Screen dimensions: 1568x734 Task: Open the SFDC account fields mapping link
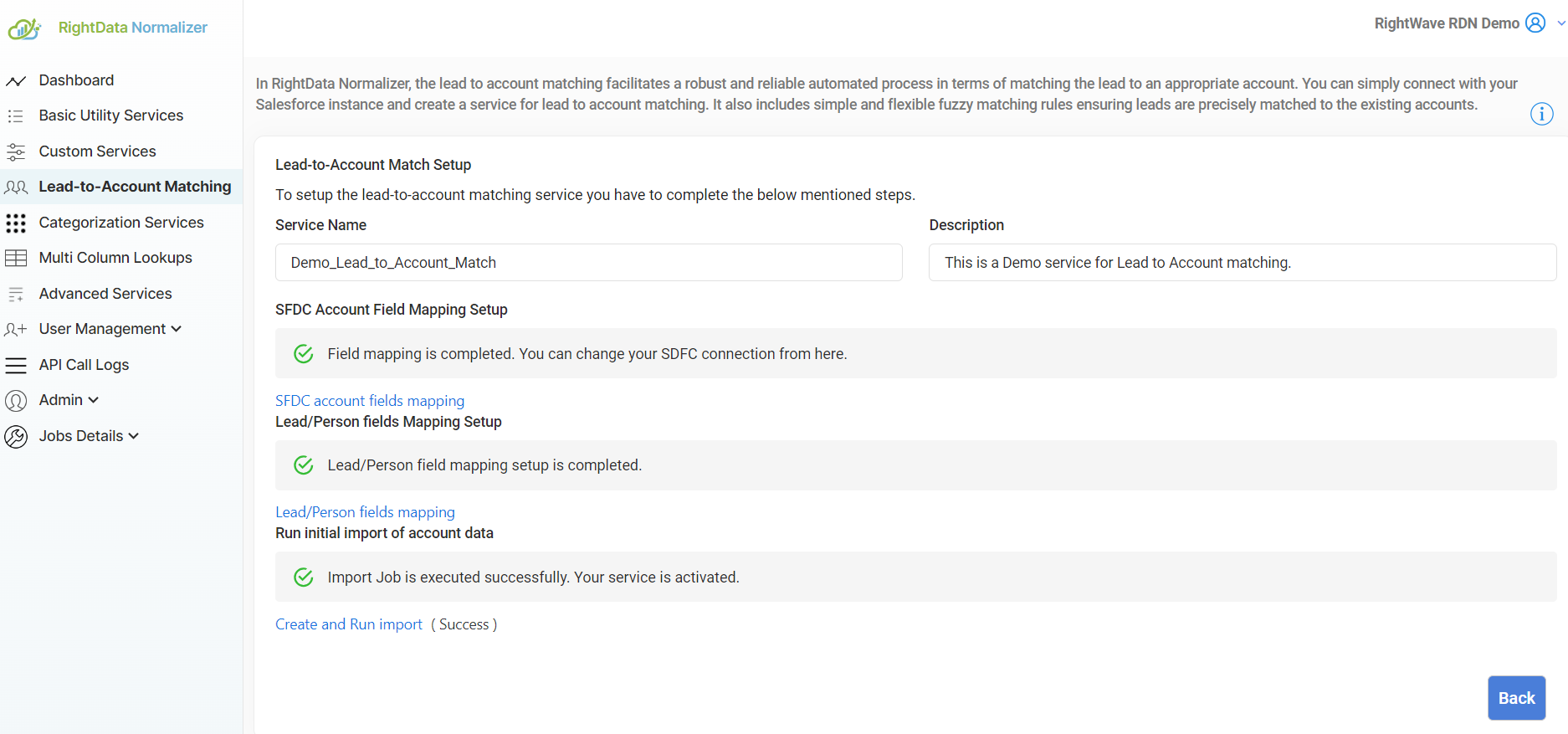370,401
